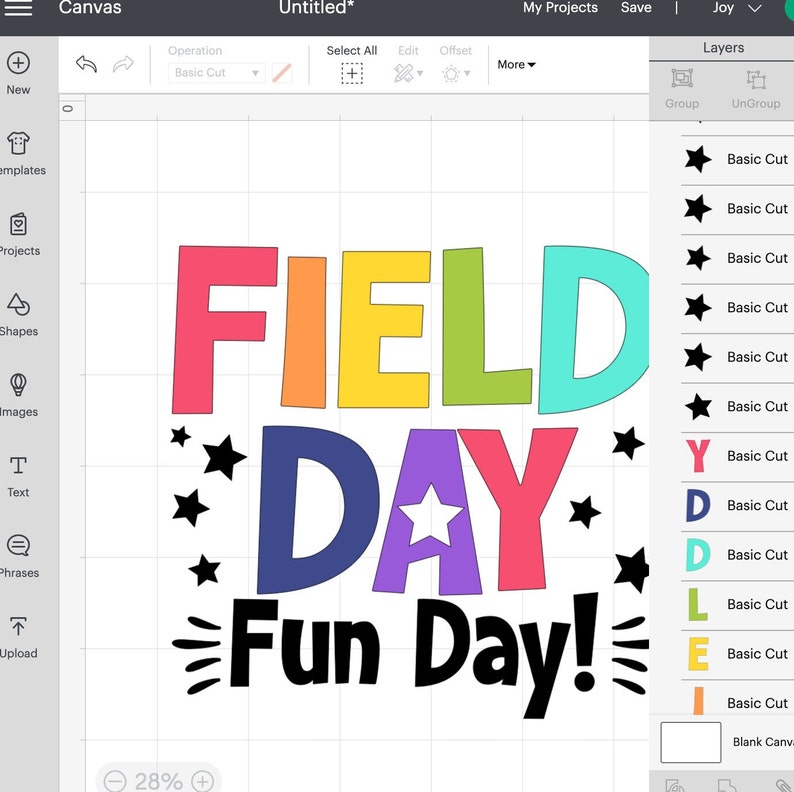Click the Upload icon
794x792 pixels.
[x=18, y=626]
